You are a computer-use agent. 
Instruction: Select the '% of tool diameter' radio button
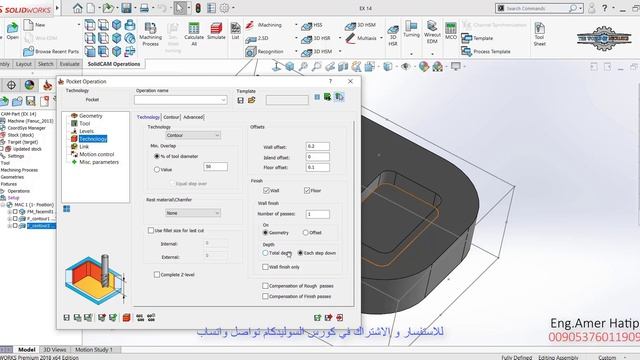pos(157,156)
